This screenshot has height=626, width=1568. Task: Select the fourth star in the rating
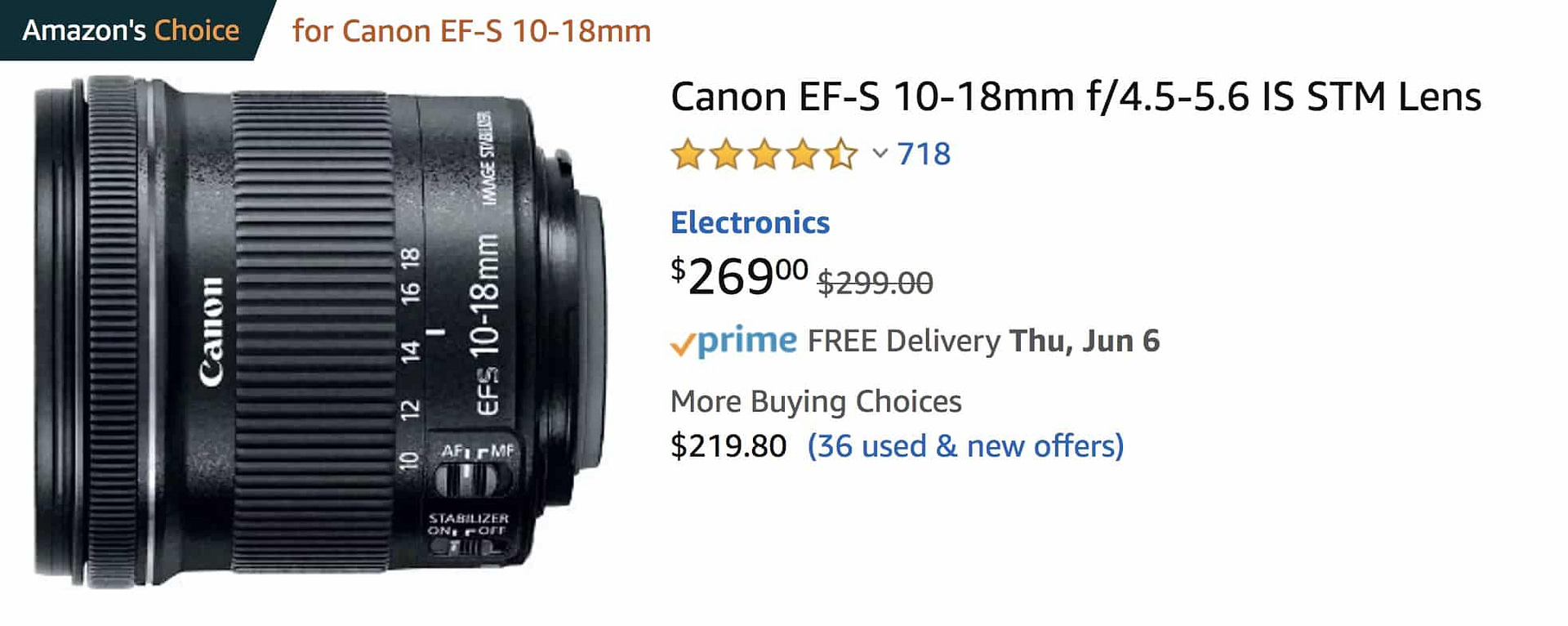point(802,154)
